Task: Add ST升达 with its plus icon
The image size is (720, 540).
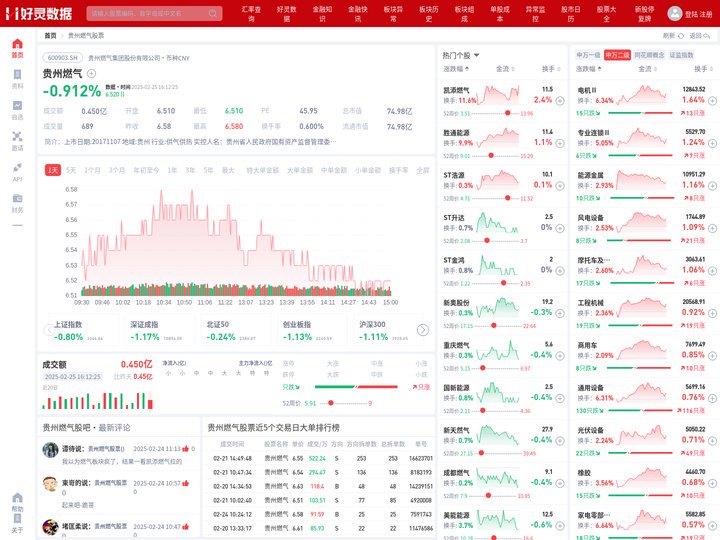Action: pos(560,228)
